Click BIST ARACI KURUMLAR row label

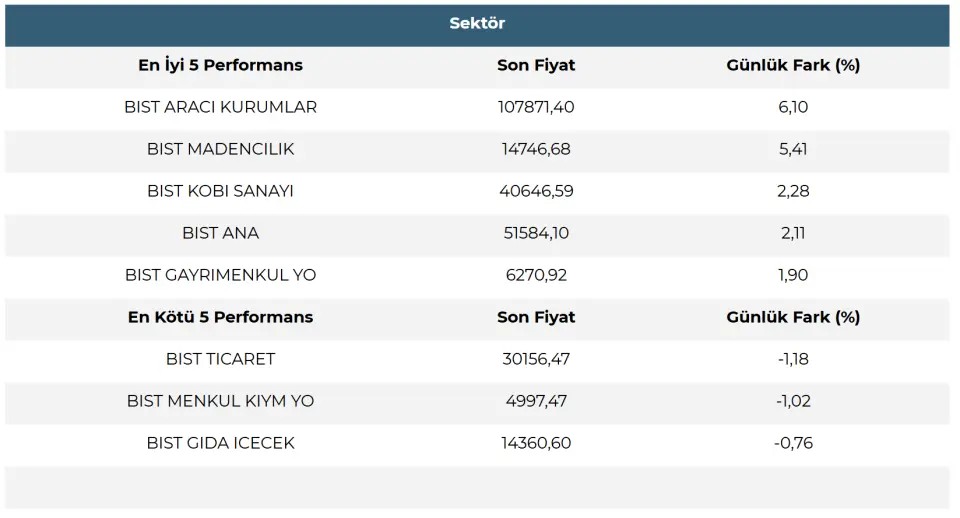pos(220,107)
